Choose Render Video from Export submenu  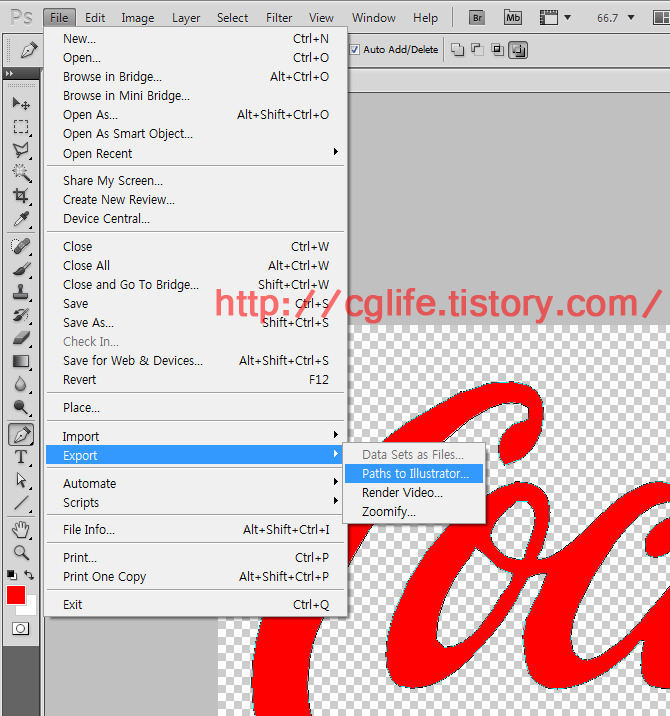414,493
